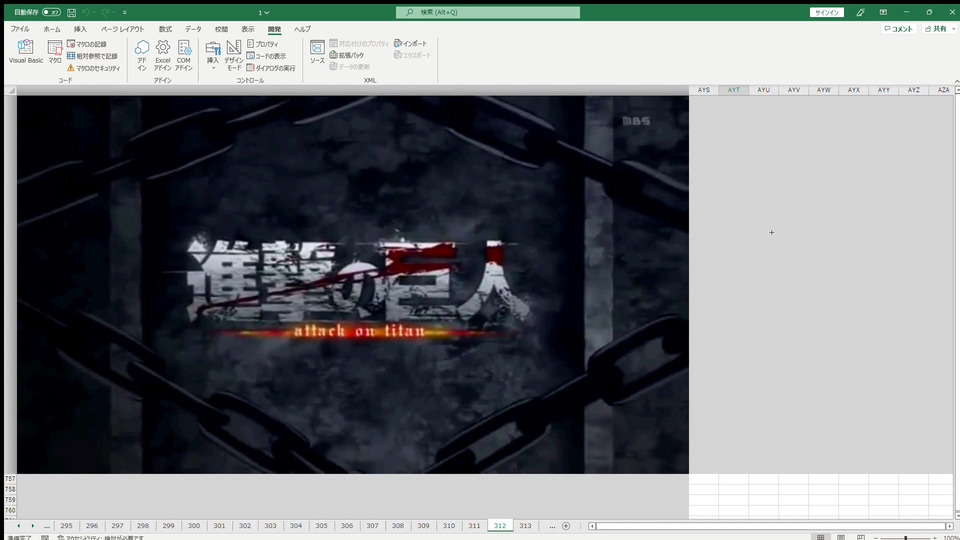Click the Attack on Titan image
This screenshot has height=540, width=960.
tap(353, 285)
